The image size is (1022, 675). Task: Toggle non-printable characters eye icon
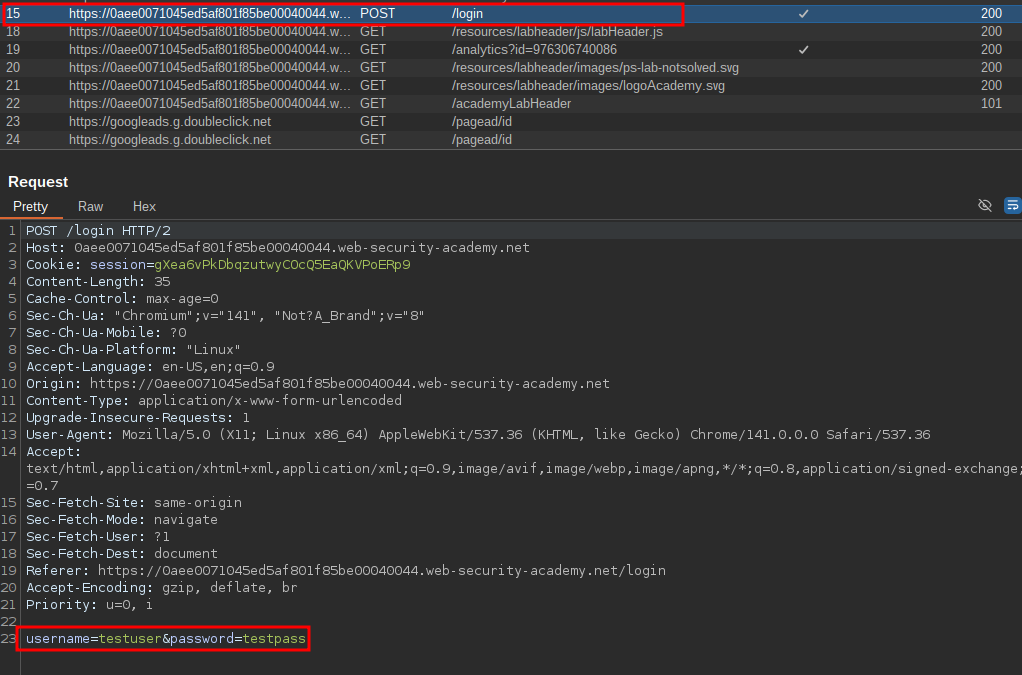point(985,205)
